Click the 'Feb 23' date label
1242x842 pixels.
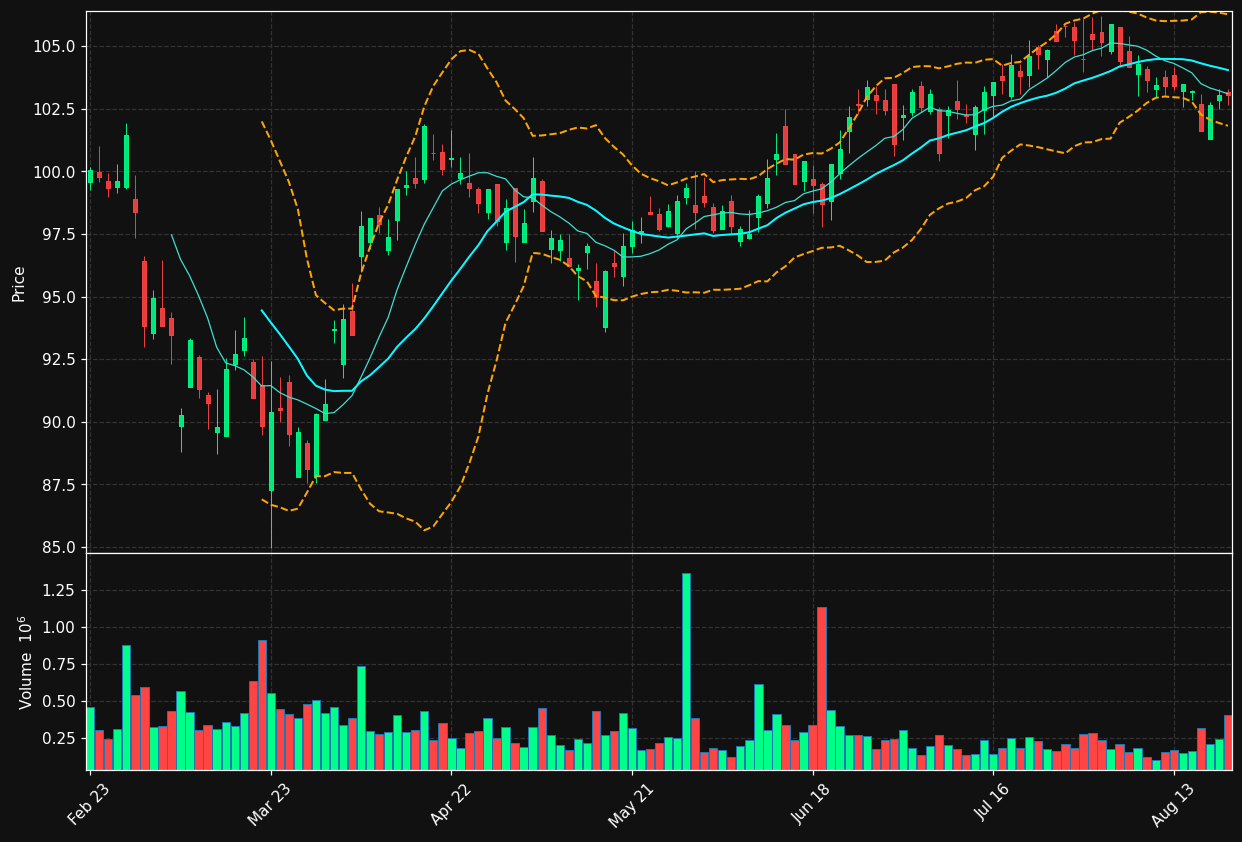[90, 803]
